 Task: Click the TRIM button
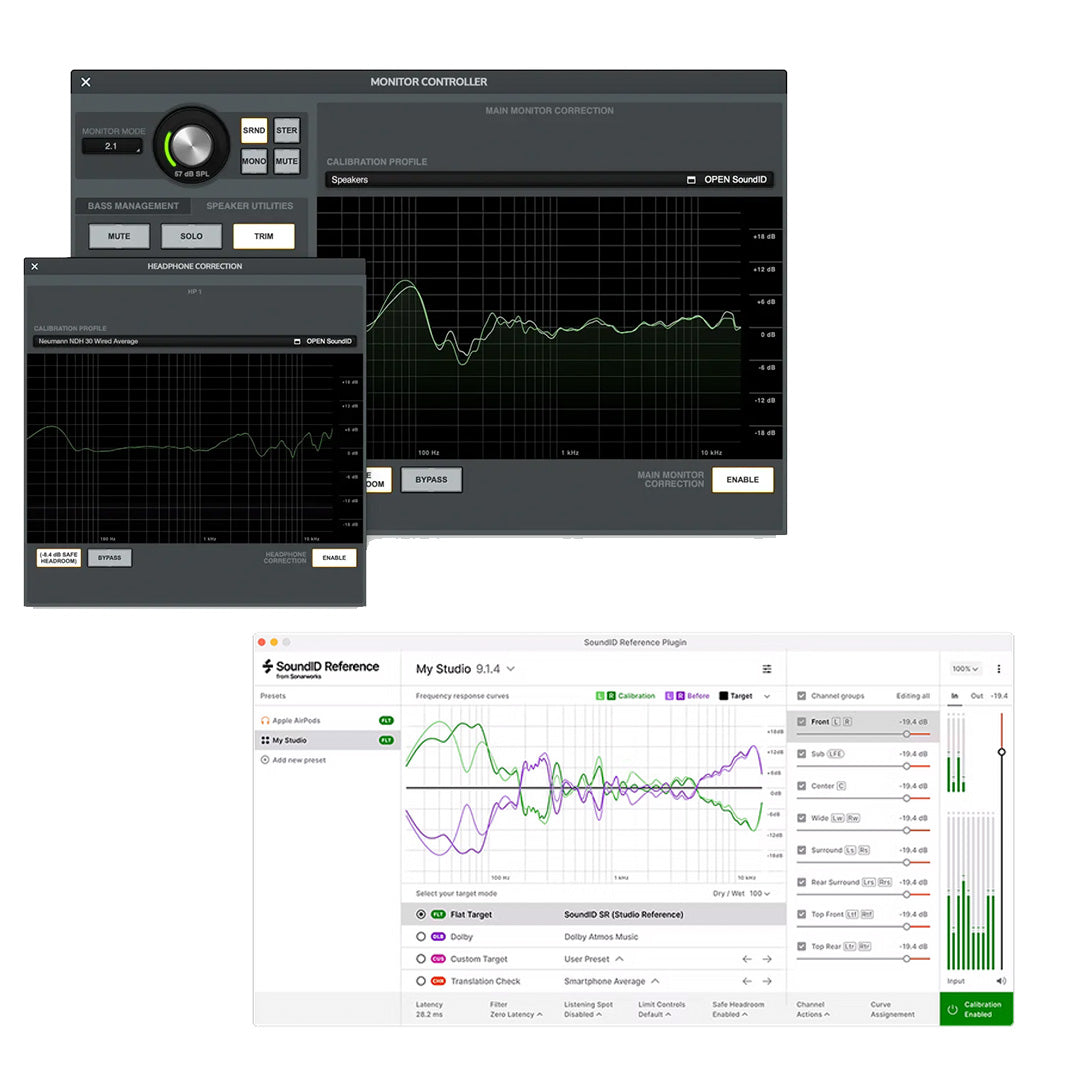[264, 236]
